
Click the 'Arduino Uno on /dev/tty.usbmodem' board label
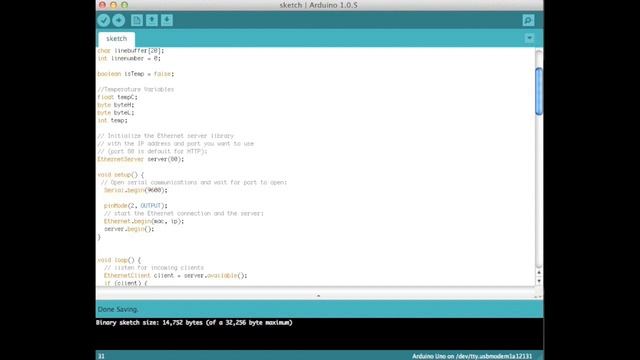[x=472, y=356]
